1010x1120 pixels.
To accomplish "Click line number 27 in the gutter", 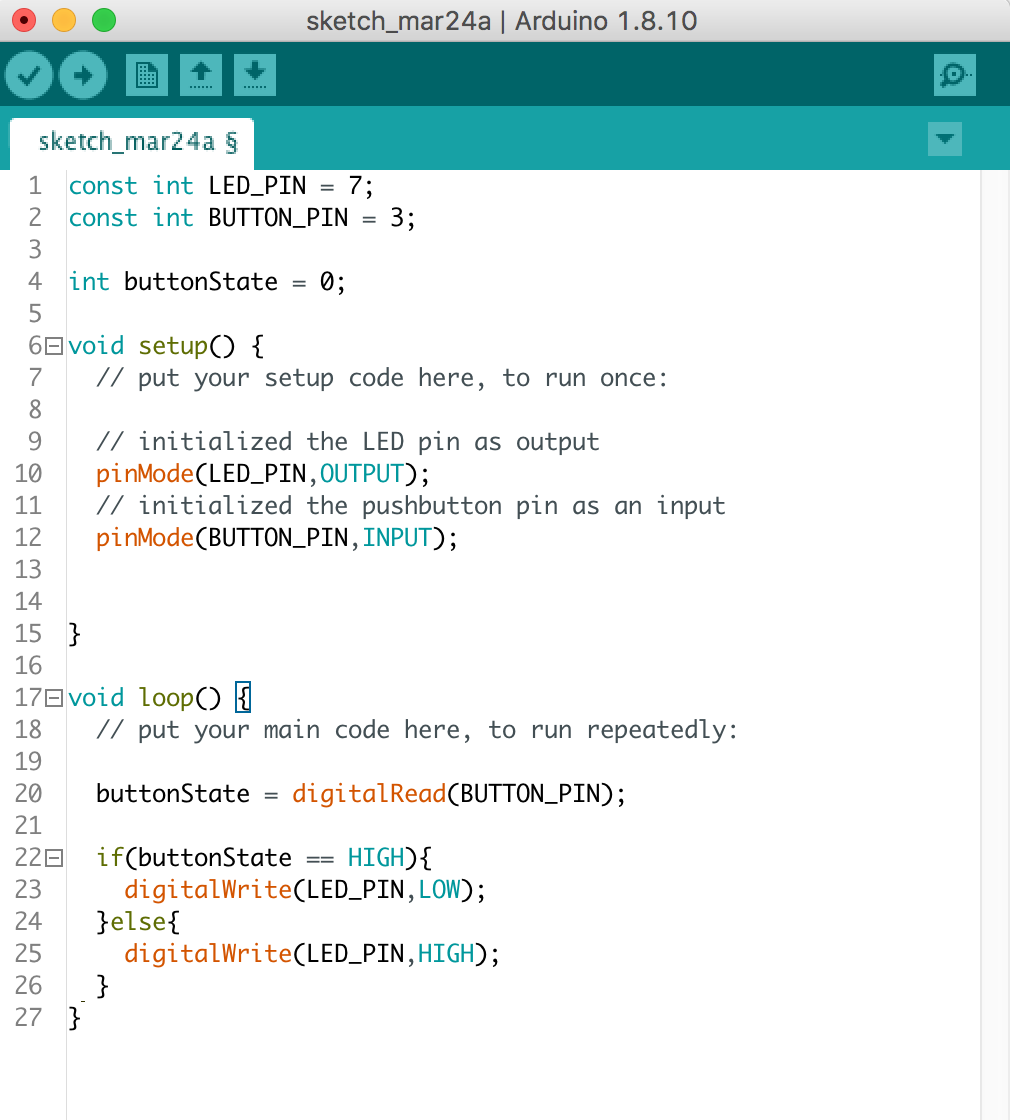I will [x=29, y=1018].
